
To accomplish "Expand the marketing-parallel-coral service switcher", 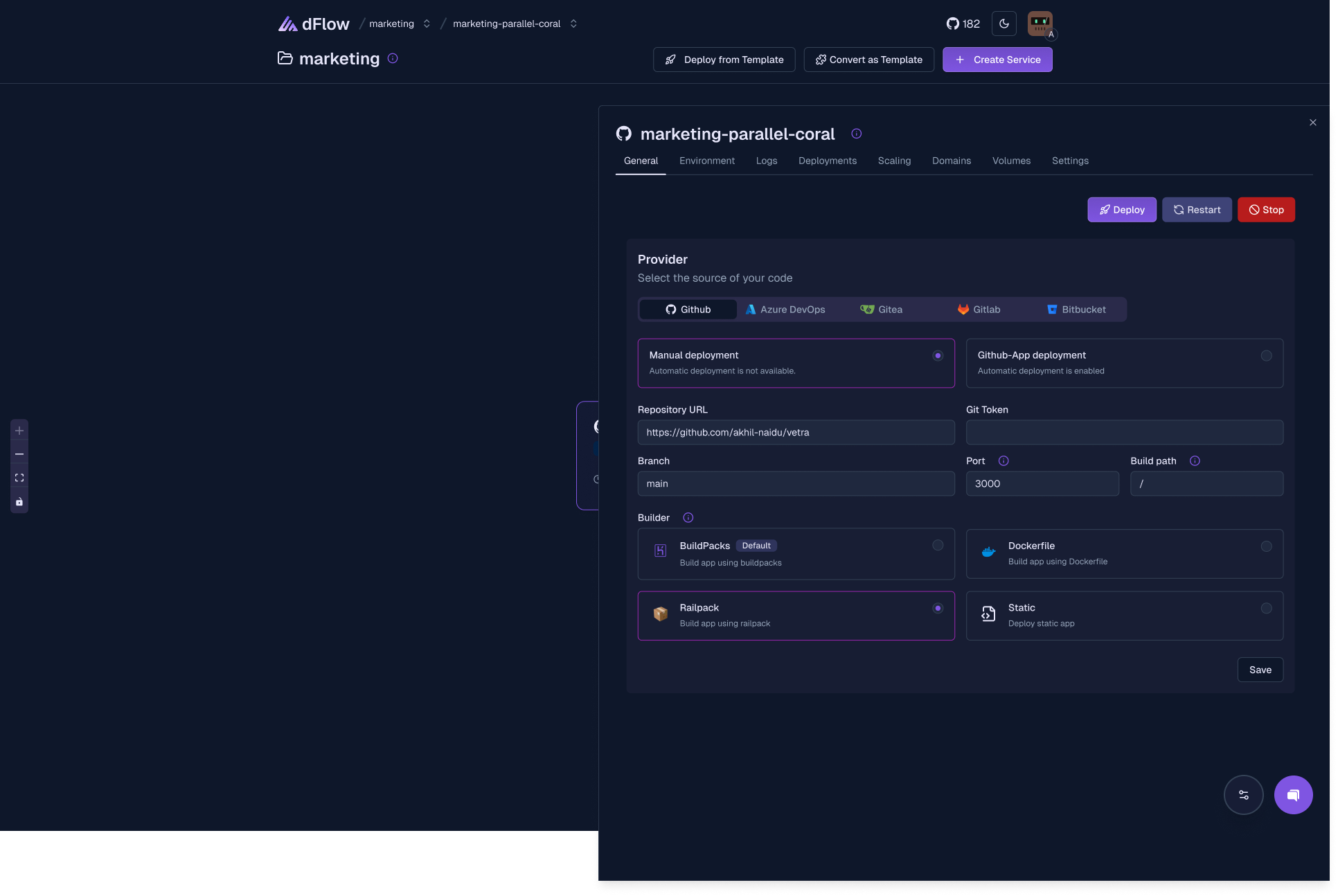I will click(573, 24).
